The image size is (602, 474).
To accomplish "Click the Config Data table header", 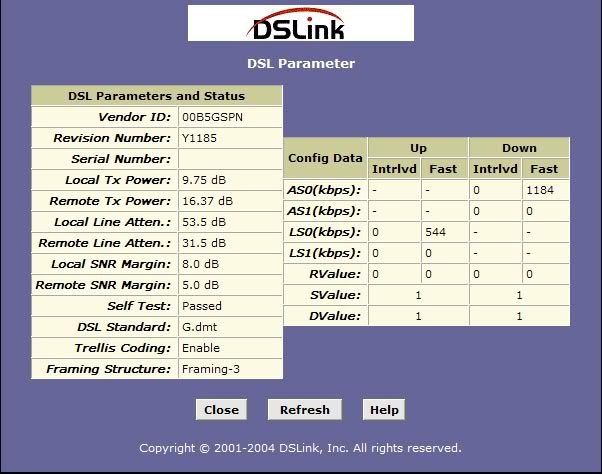I will (325, 158).
